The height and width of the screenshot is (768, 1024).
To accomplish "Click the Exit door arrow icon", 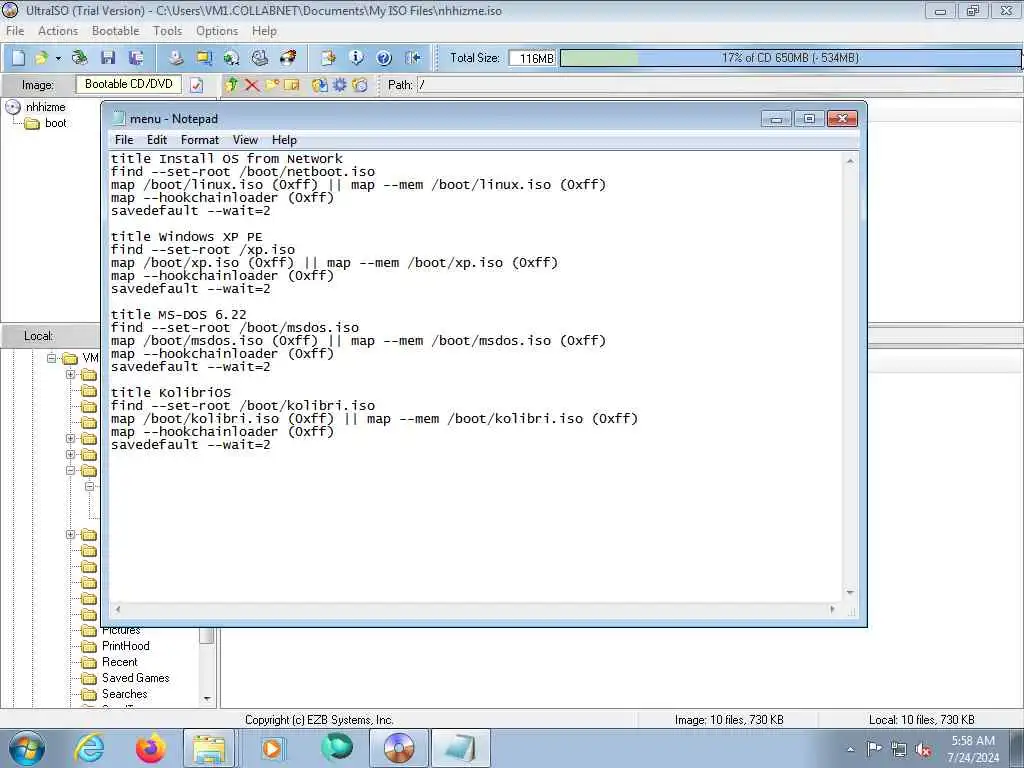I will click(413, 58).
